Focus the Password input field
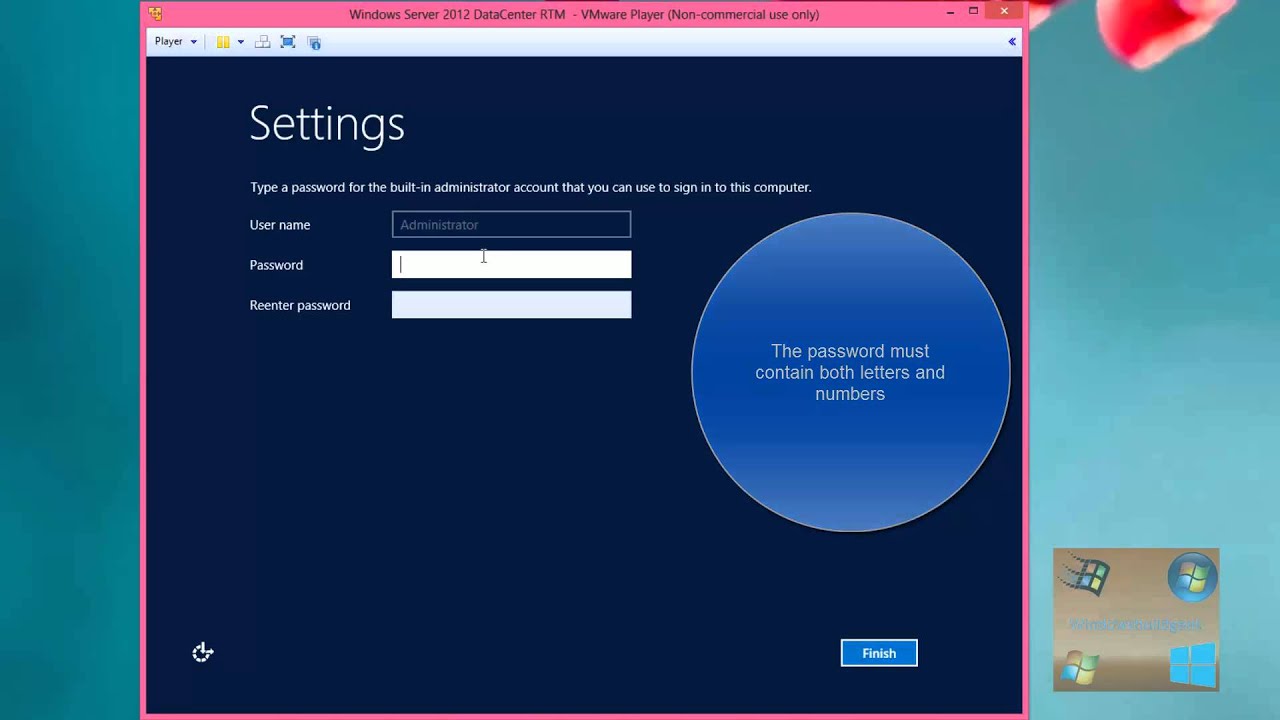The width and height of the screenshot is (1280, 720). [511, 264]
